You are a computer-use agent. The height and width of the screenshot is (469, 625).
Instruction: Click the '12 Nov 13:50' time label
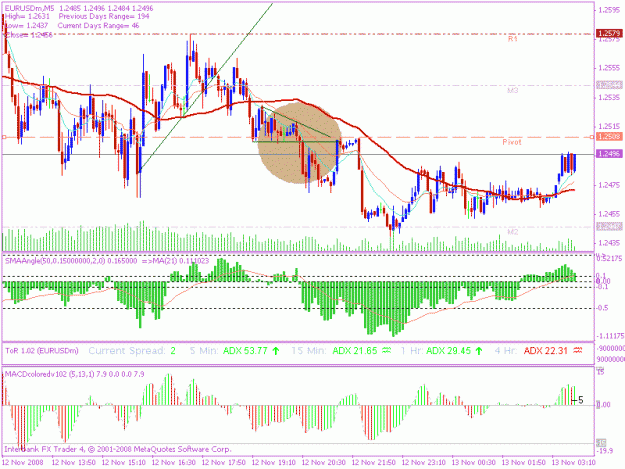[74, 463]
